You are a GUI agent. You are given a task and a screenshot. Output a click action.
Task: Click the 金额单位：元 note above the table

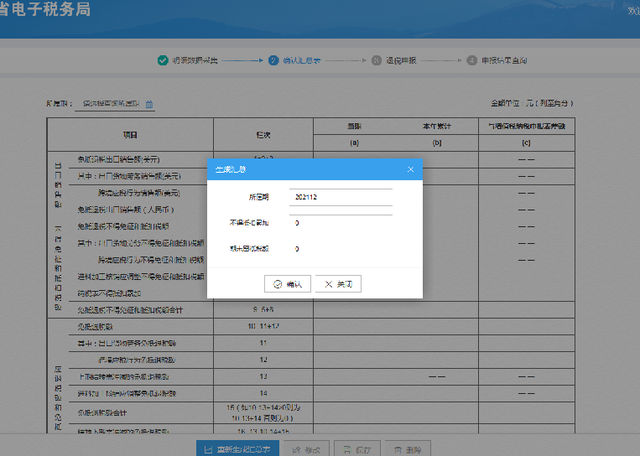(x=532, y=103)
